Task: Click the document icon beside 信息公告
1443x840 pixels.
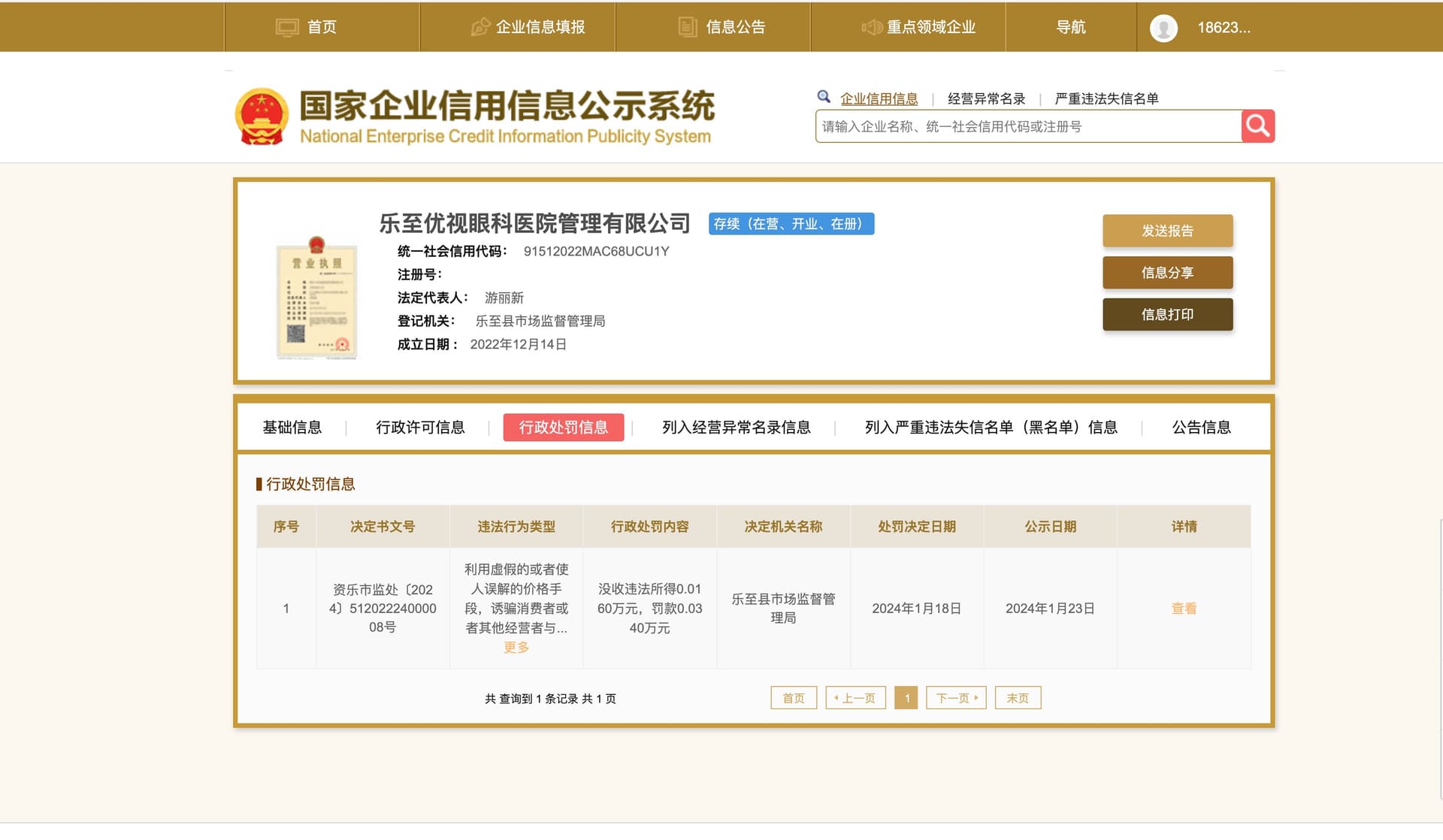Action: [x=688, y=27]
